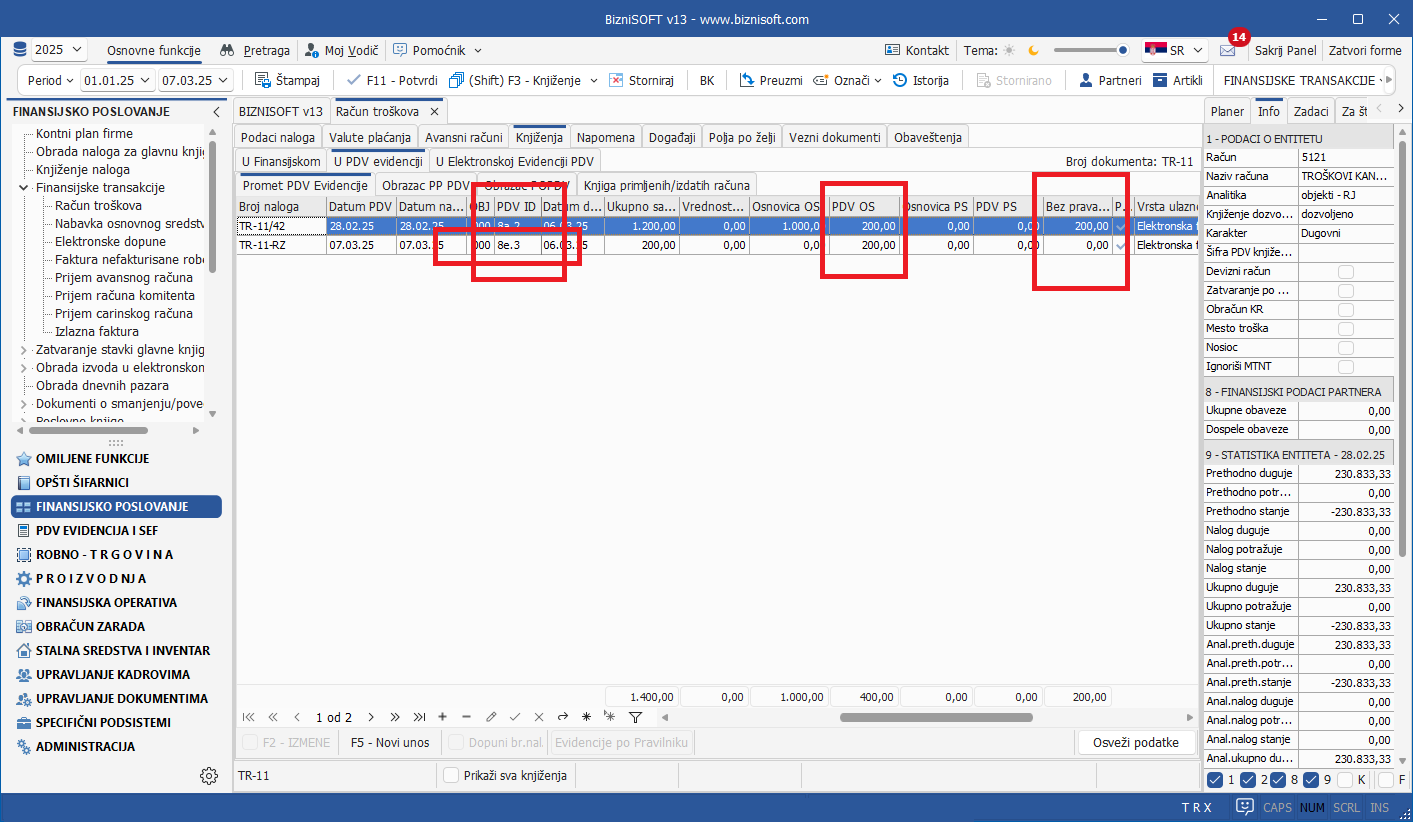Expand Zatvaranje stavki glavne knjige tree node
This screenshot has height=822, width=1413.
pos(24,350)
